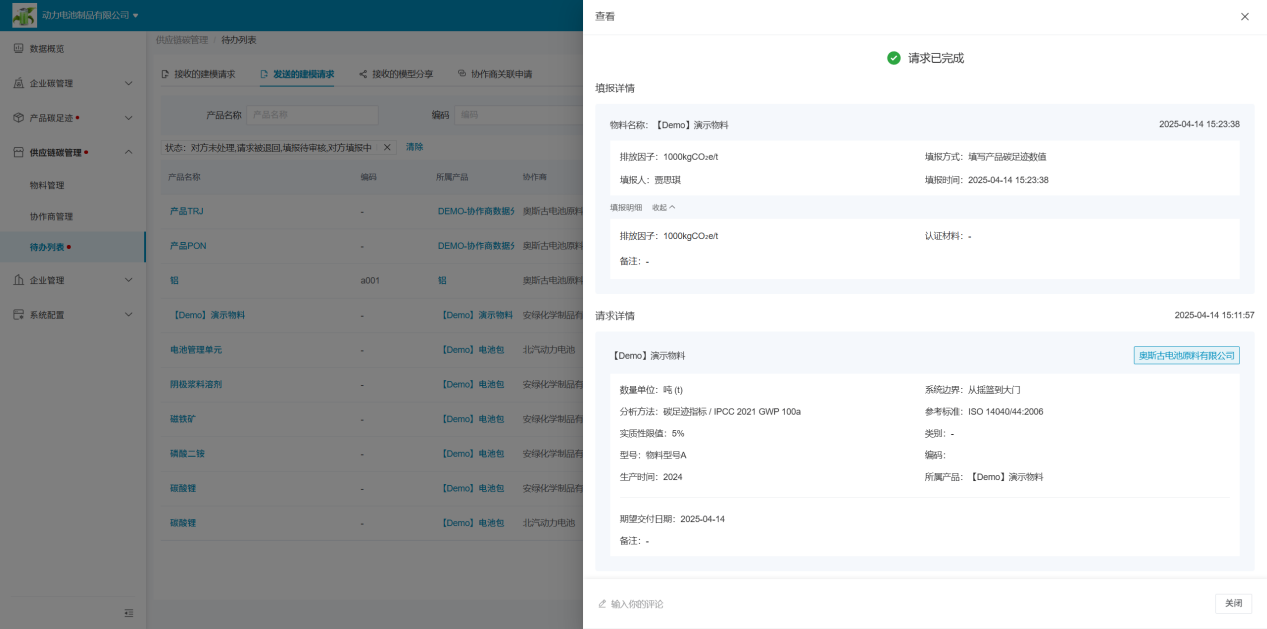Collapse 填报明细 using the 收起 toggle
This screenshot has width=1267, height=629.
tap(664, 207)
